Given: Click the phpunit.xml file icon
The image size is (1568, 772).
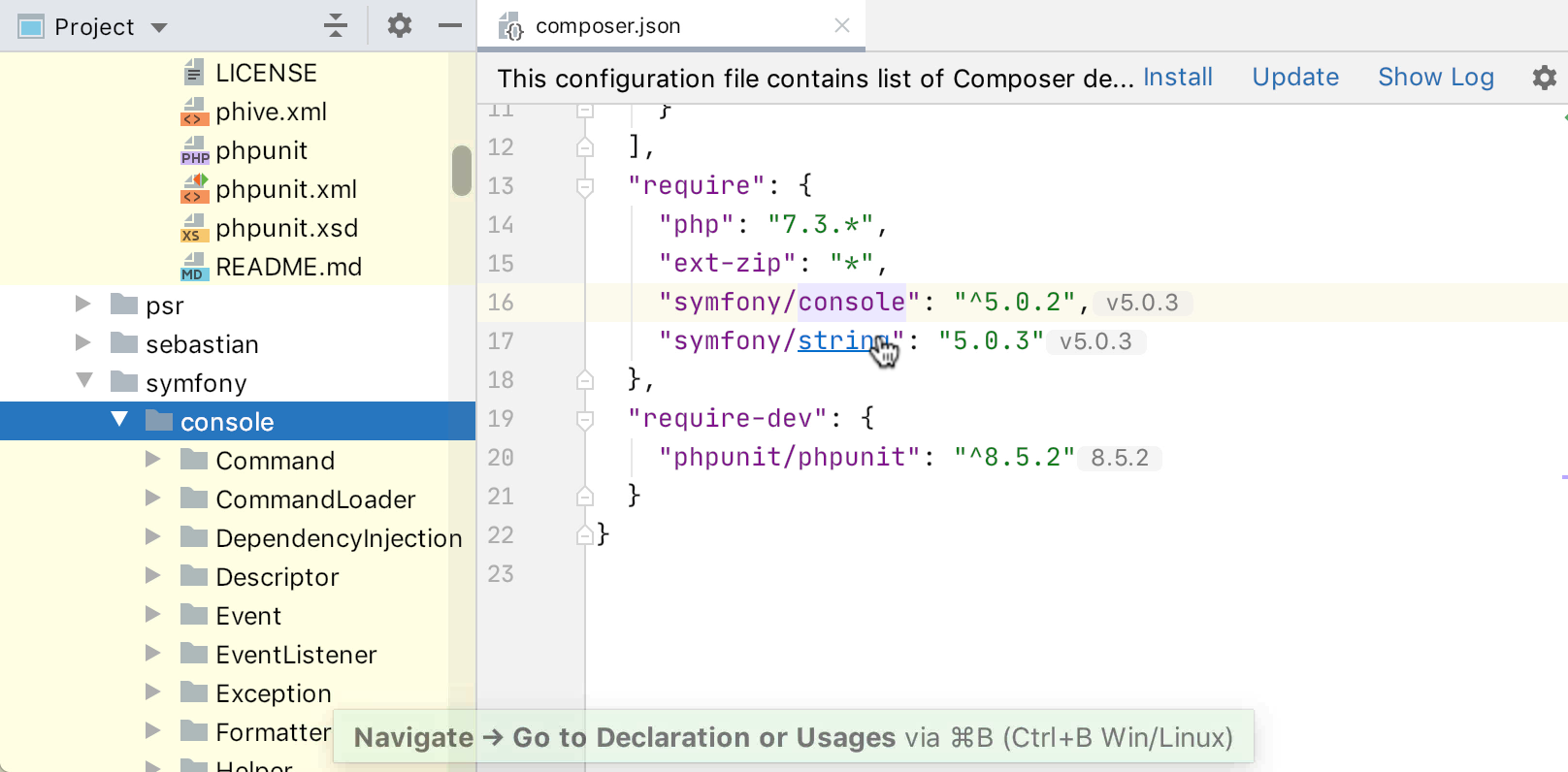Looking at the screenshot, I should click(x=194, y=189).
